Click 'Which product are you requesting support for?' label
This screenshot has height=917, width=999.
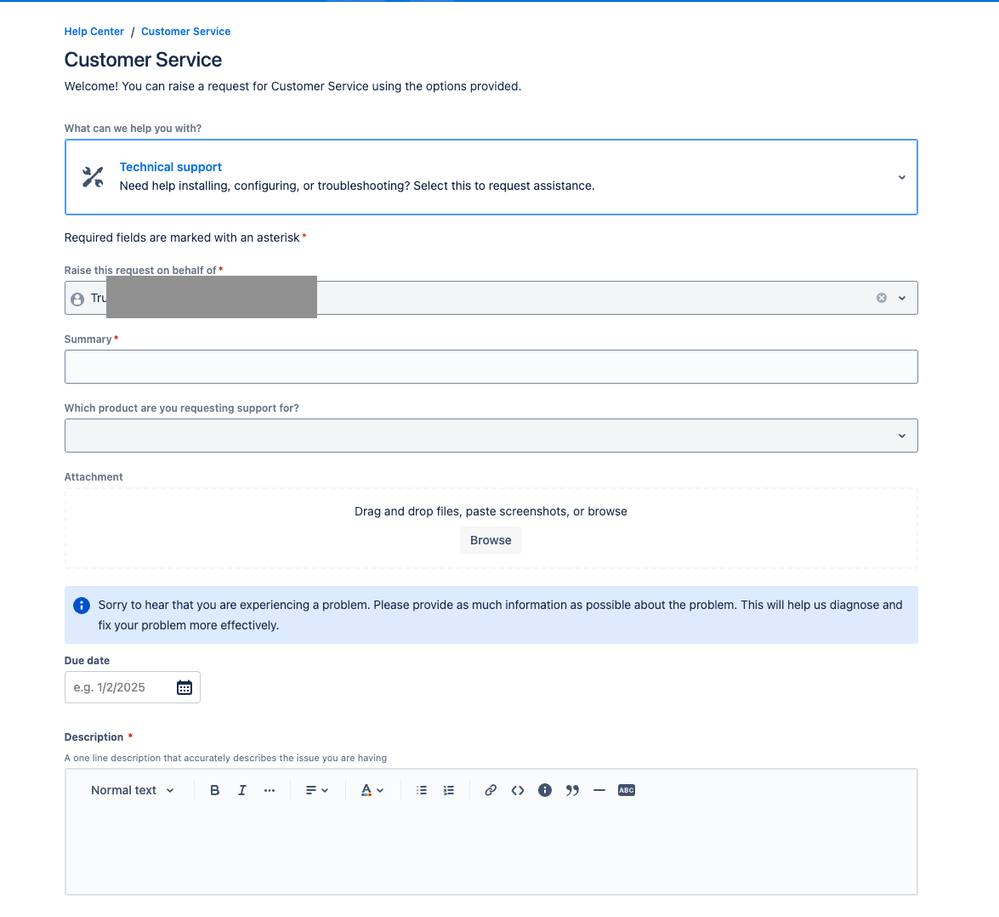tap(182, 408)
